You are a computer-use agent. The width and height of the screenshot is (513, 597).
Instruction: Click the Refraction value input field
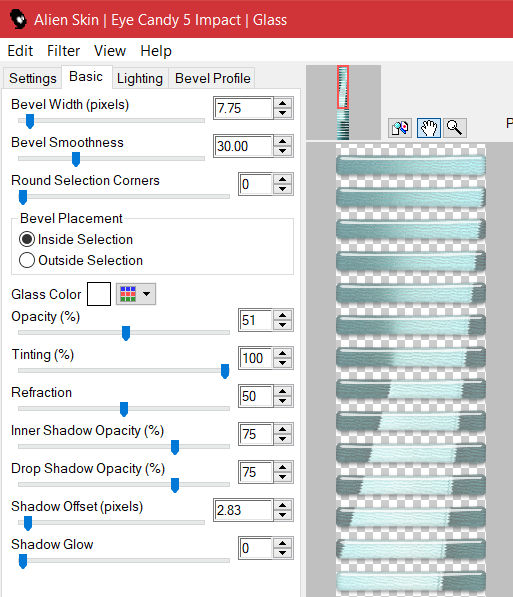click(x=256, y=396)
